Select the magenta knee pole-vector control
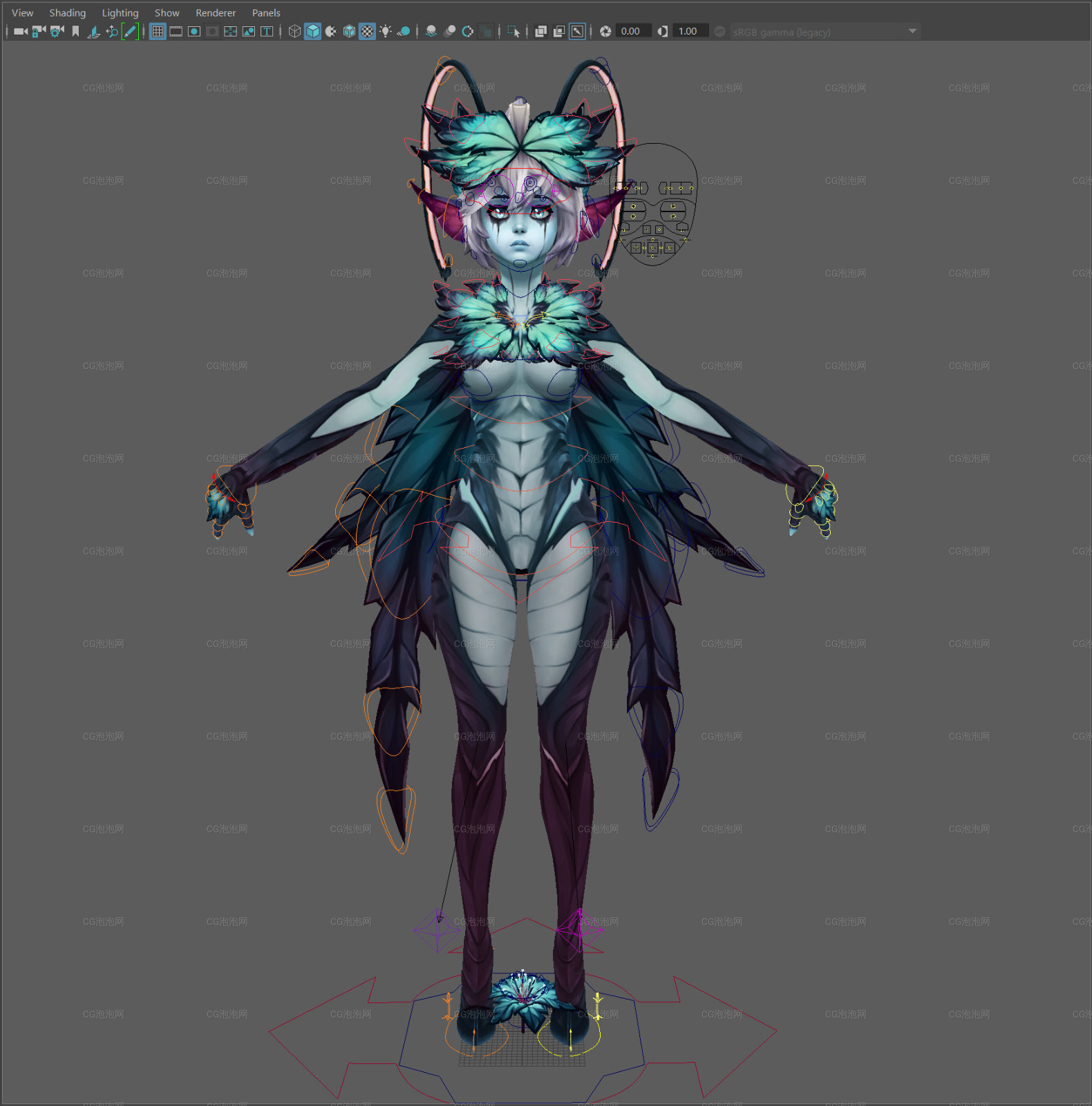This screenshot has width=1092, height=1106. pos(579,930)
